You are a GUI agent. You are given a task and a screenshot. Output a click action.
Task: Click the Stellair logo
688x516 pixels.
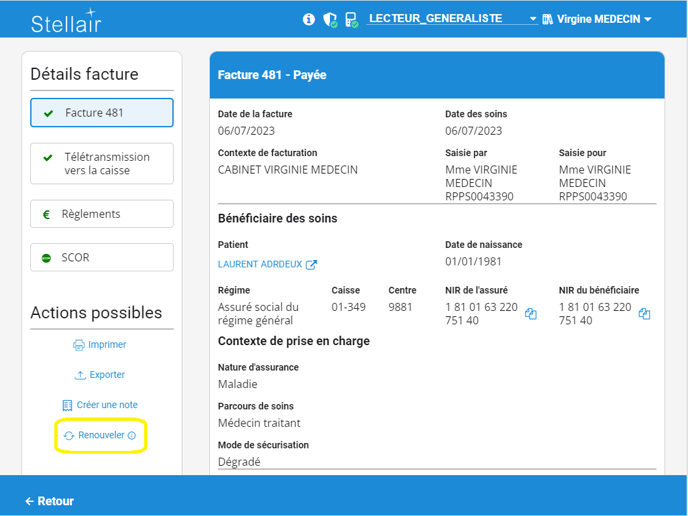66,21
